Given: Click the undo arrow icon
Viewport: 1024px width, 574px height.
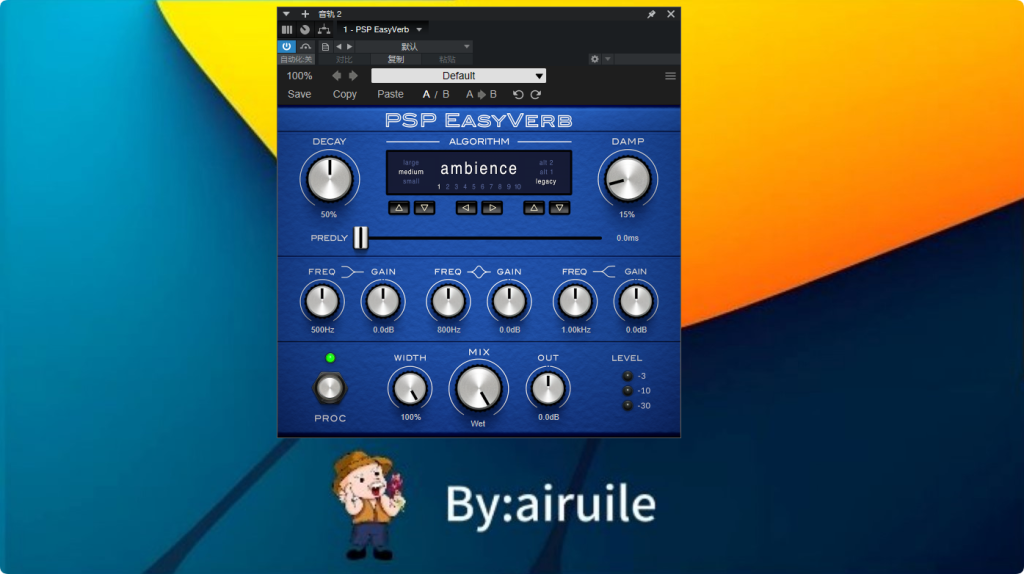Looking at the screenshot, I should [518, 95].
